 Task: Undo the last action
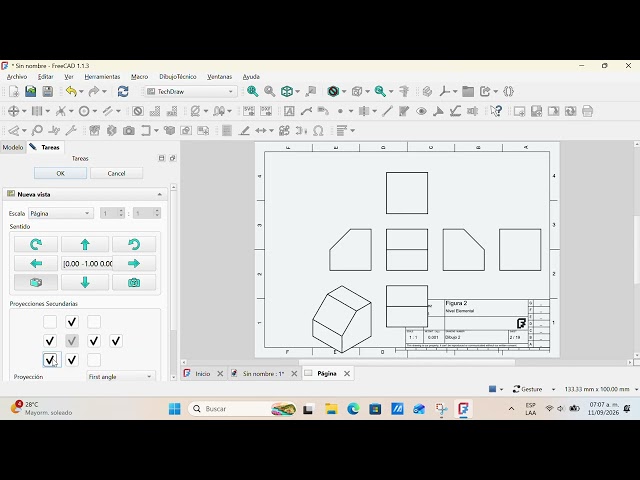tap(71, 91)
